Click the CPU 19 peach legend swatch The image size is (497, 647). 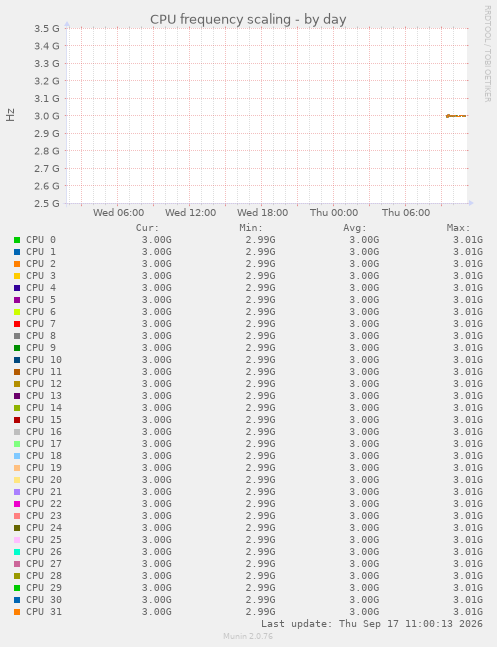[x=17, y=468]
